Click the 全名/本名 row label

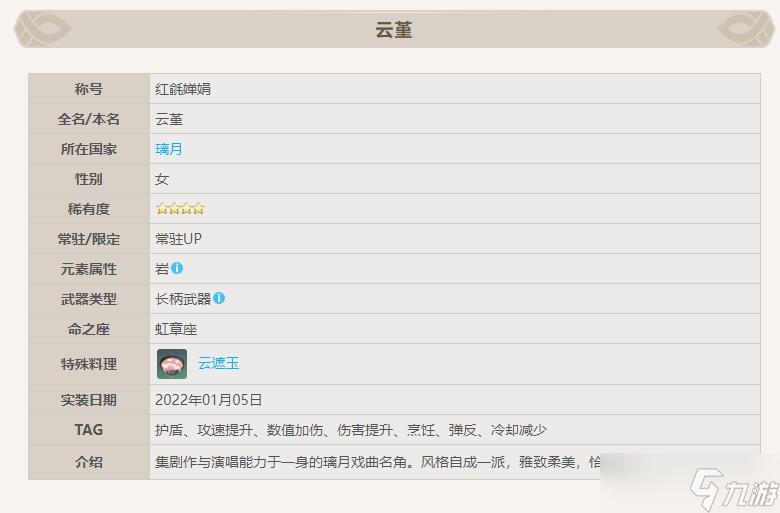coord(89,119)
